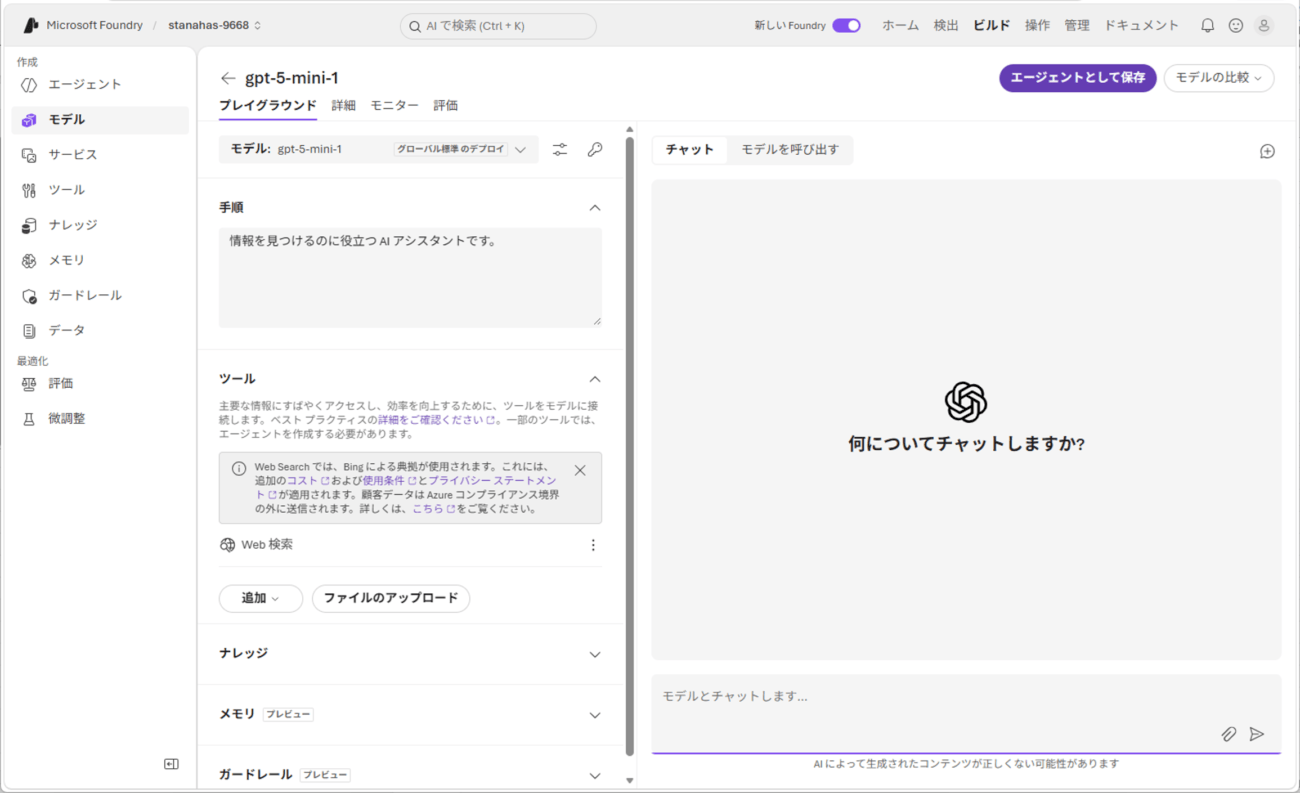Screen dimensions: 1300x793
Task: Open 微調整 in the sidebar
Action: coord(100,418)
